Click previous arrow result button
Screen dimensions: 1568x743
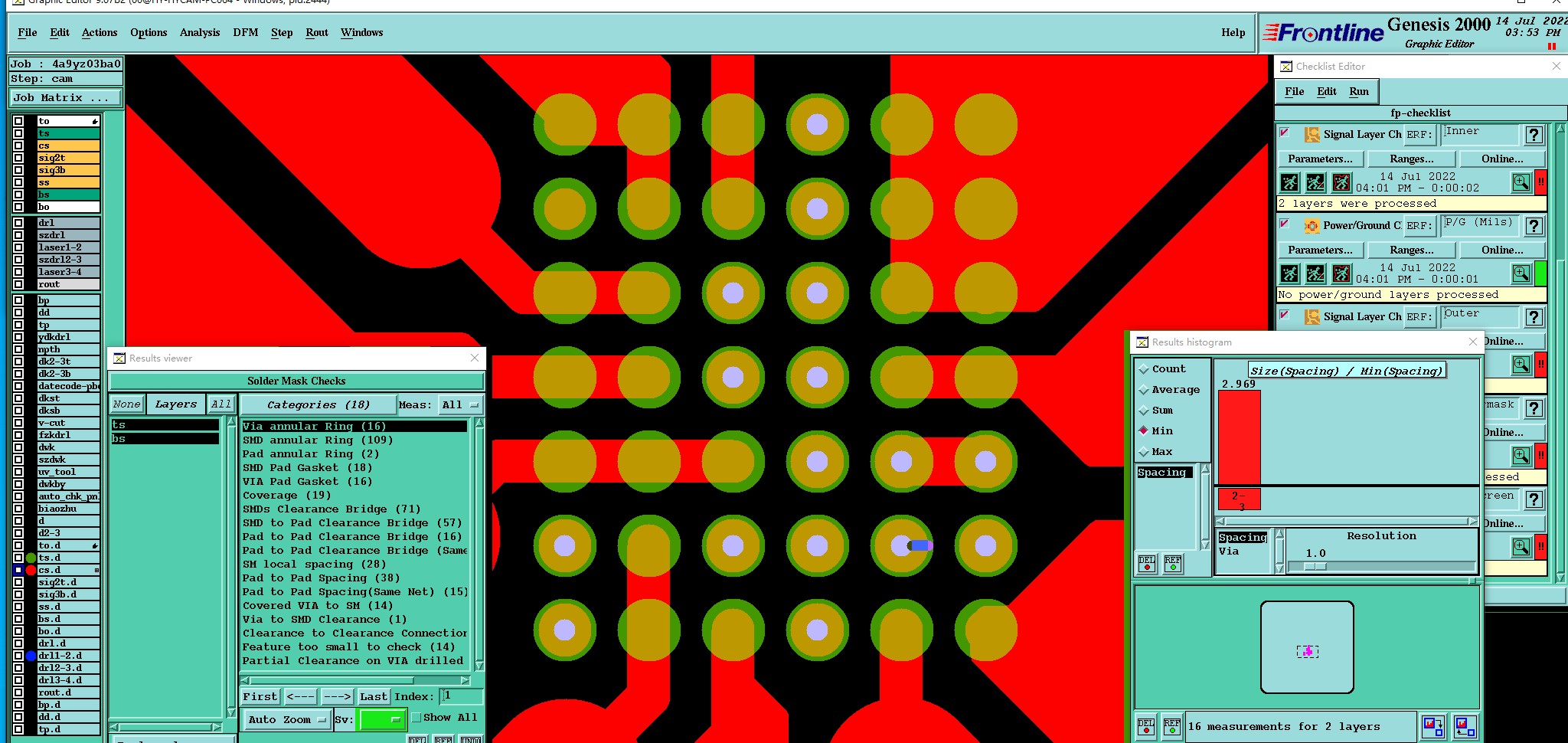point(301,696)
